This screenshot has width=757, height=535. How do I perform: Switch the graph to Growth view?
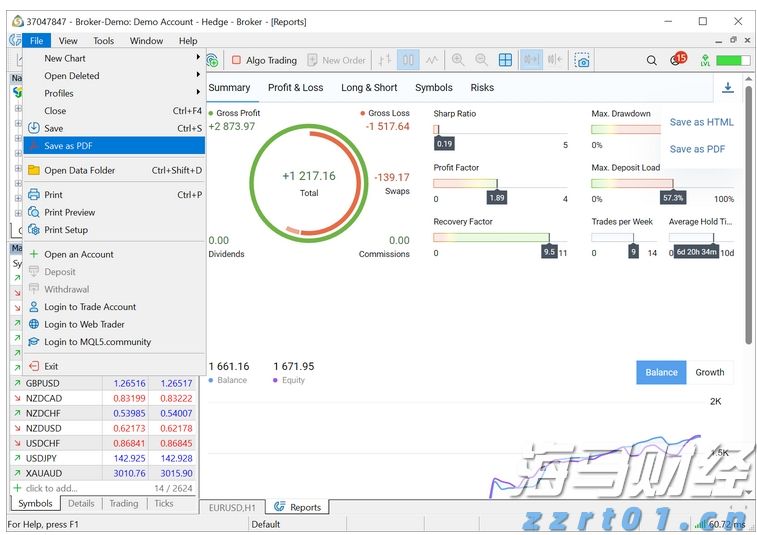(709, 372)
